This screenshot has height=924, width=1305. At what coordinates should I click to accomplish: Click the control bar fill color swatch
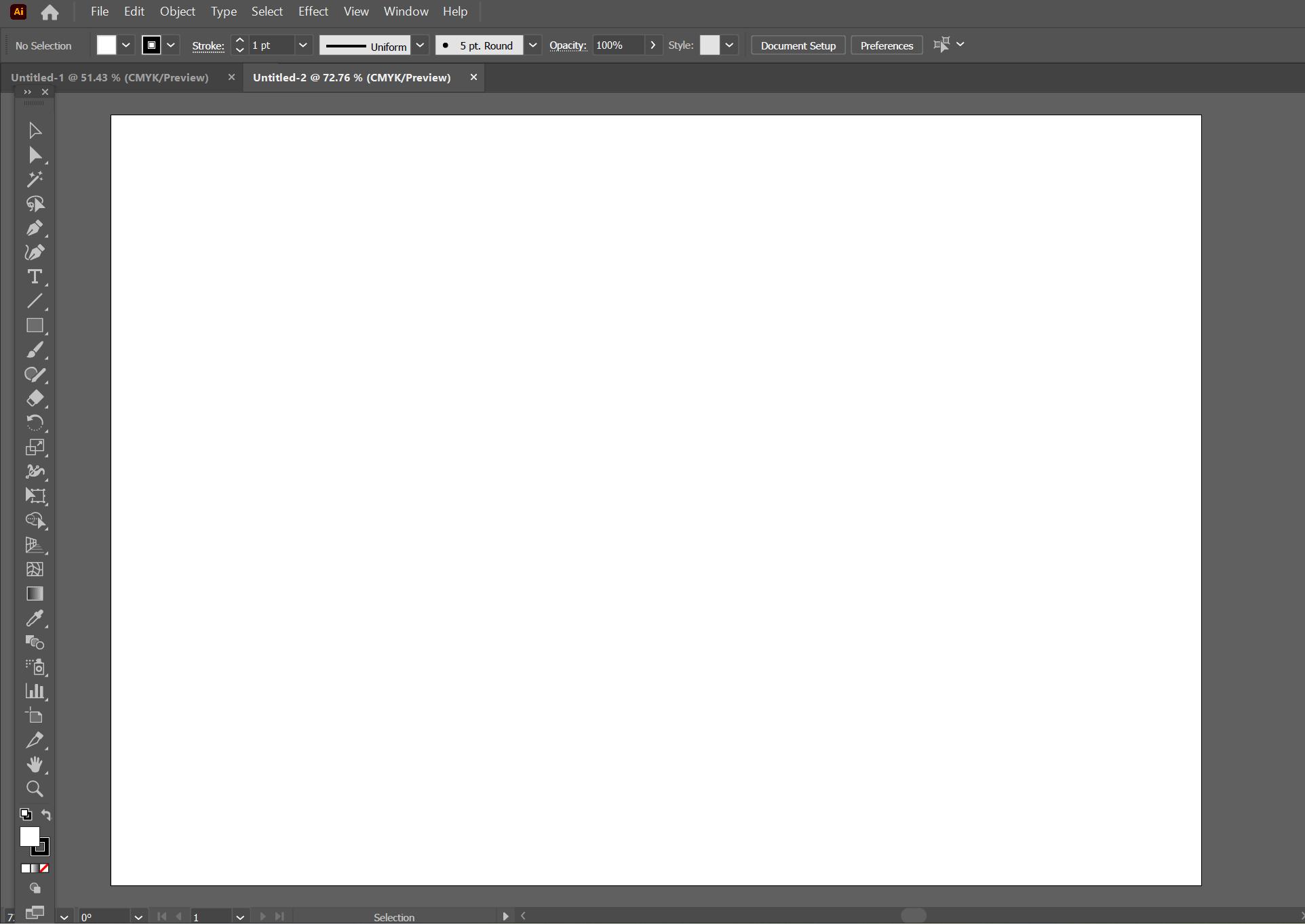[106, 45]
